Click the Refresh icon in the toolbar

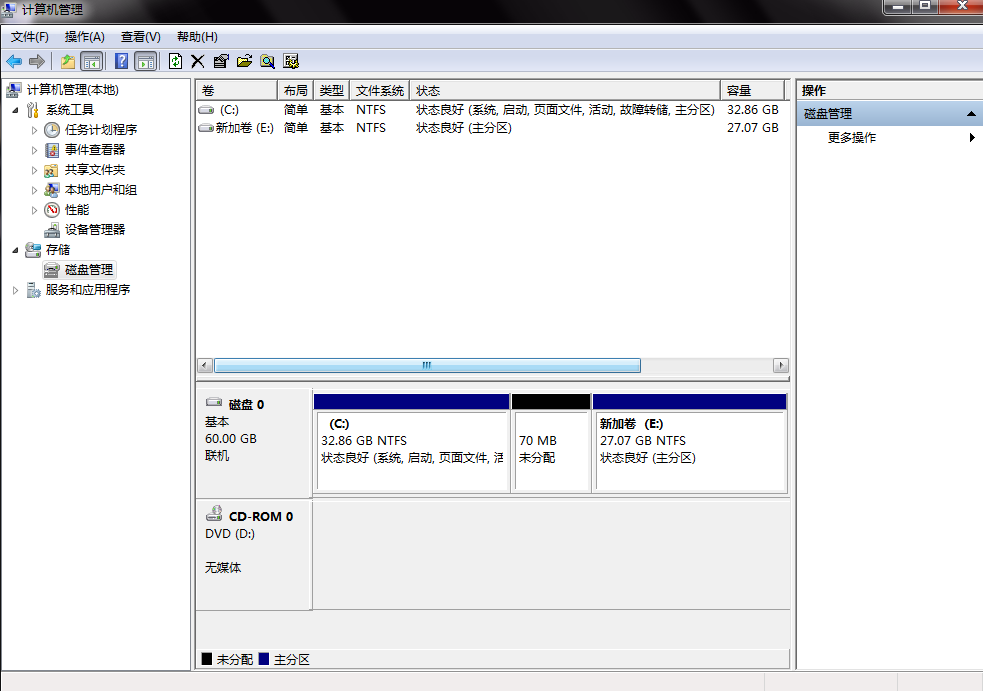pyautogui.click(x=175, y=61)
